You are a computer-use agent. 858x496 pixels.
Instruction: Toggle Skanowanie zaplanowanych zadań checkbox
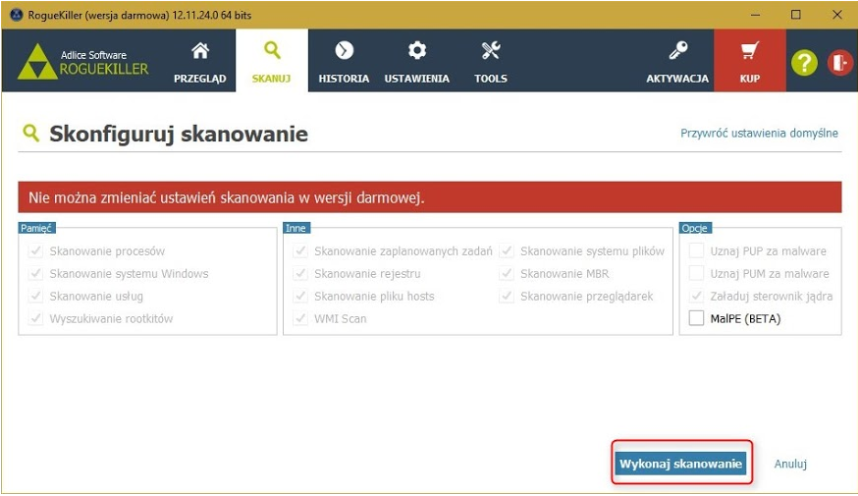click(300, 251)
